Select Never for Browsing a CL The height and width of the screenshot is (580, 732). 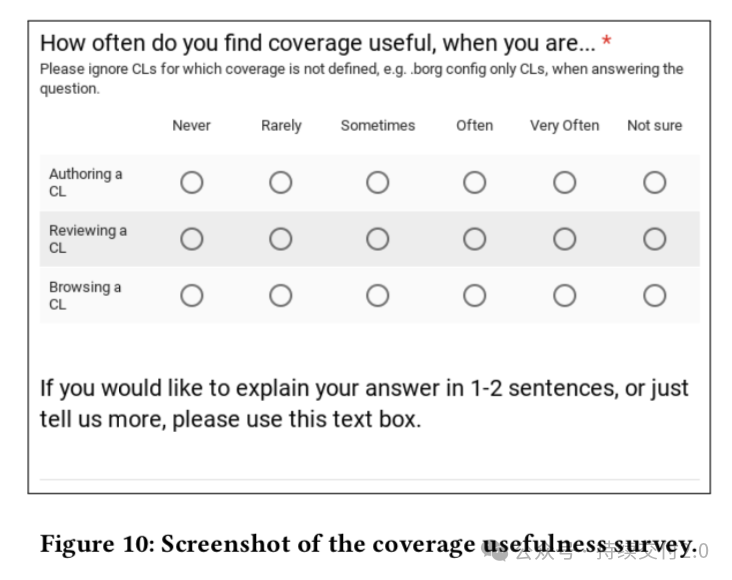pos(192,296)
